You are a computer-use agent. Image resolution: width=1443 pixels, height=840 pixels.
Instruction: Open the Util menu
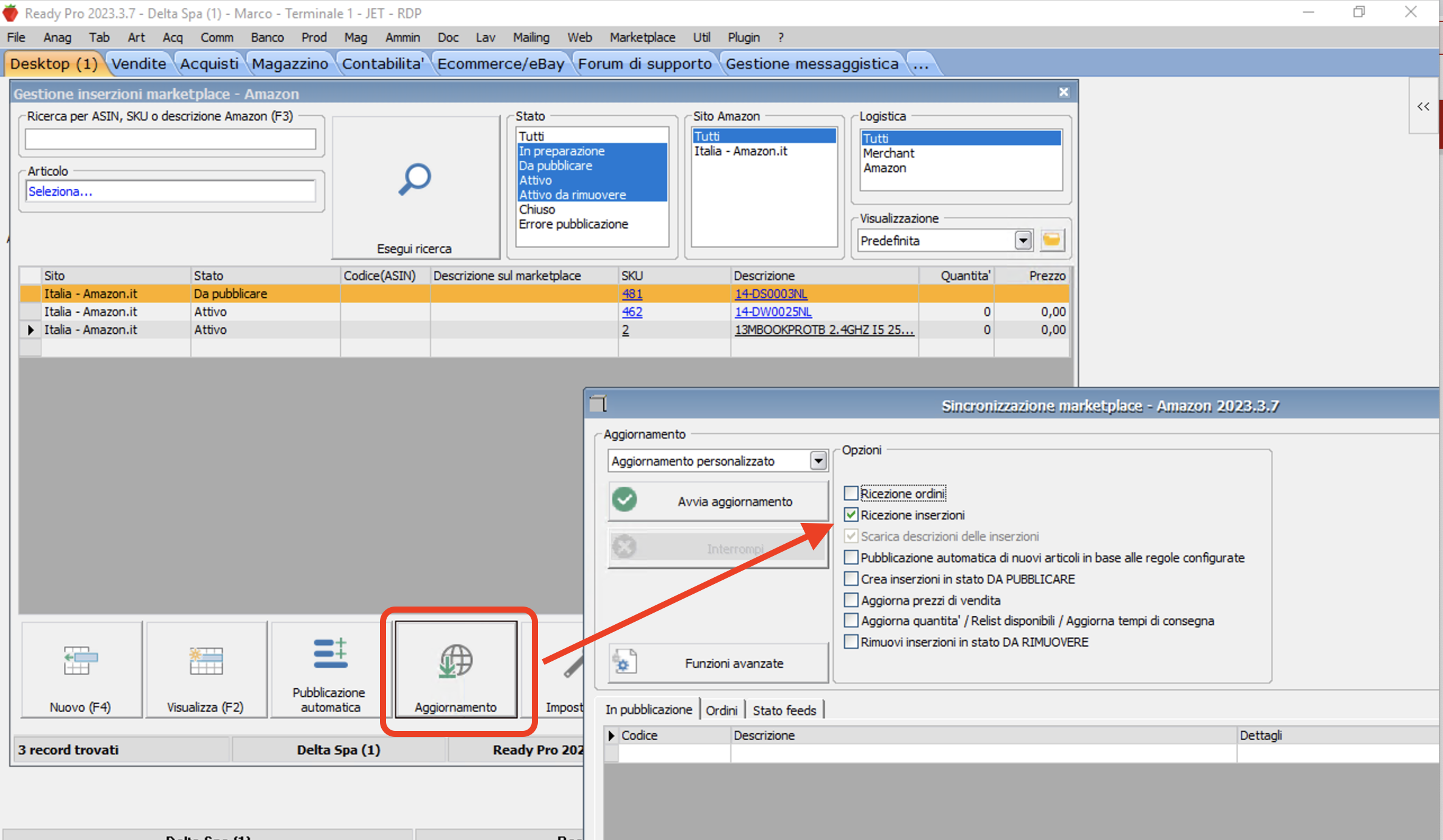(701, 37)
